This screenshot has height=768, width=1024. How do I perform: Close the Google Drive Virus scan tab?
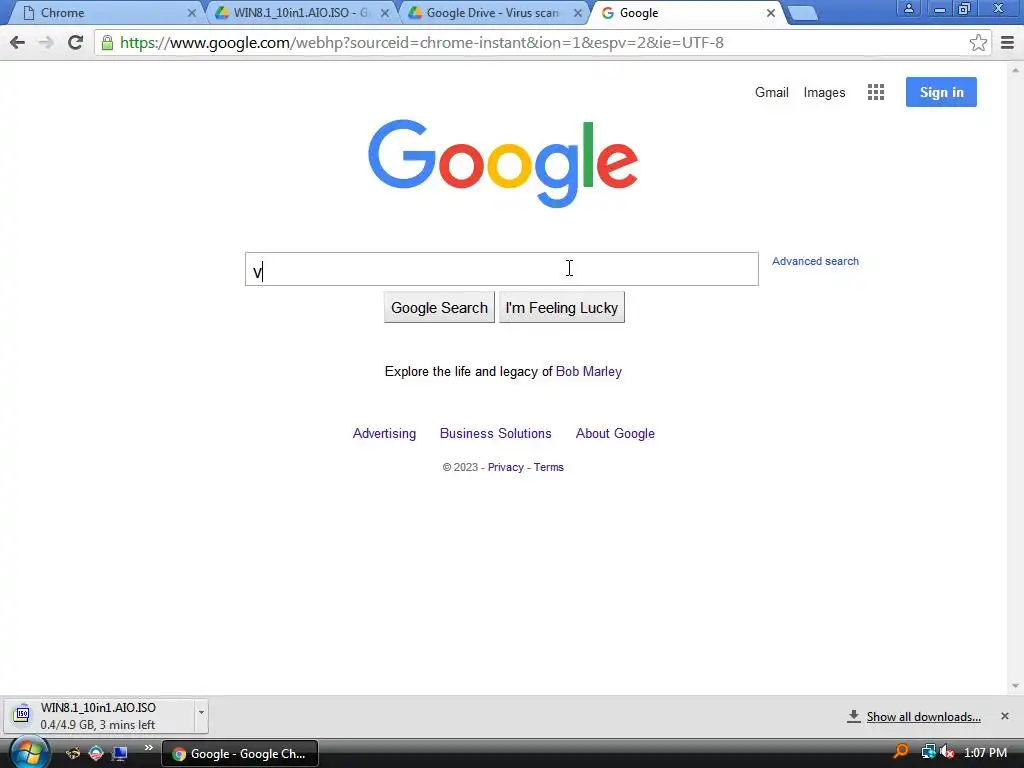578,13
